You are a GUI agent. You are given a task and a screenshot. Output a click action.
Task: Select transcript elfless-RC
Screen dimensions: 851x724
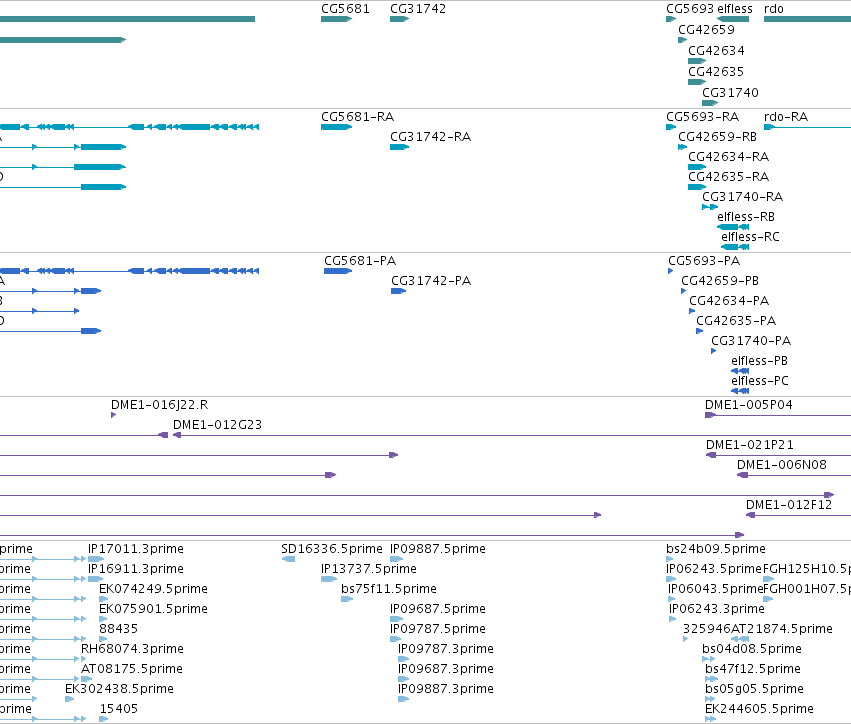coord(735,247)
